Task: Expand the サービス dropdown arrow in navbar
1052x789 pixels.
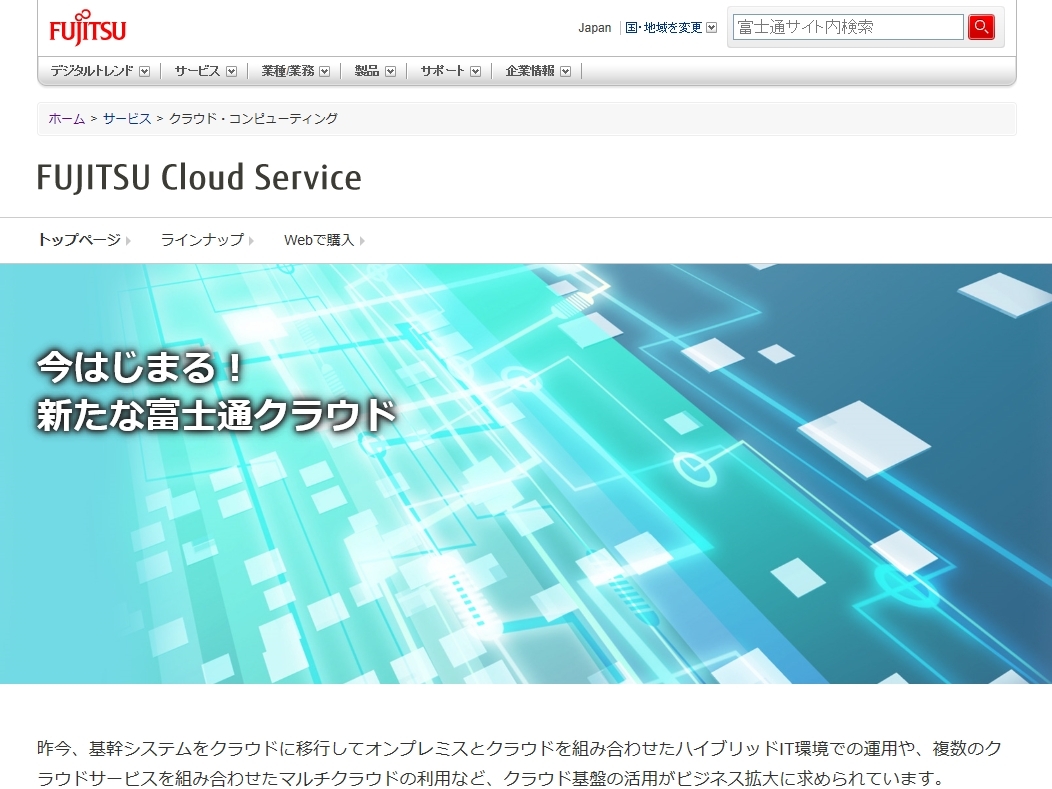Action: tap(231, 71)
